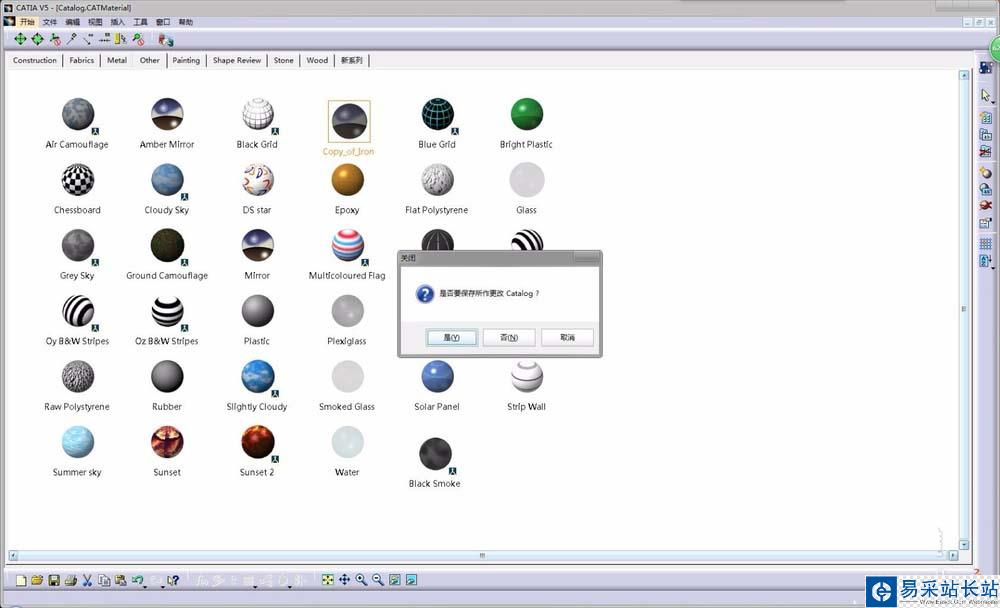Click the Open file folder icon
This screenshot has height=608, width=1000.
[37, 580]
